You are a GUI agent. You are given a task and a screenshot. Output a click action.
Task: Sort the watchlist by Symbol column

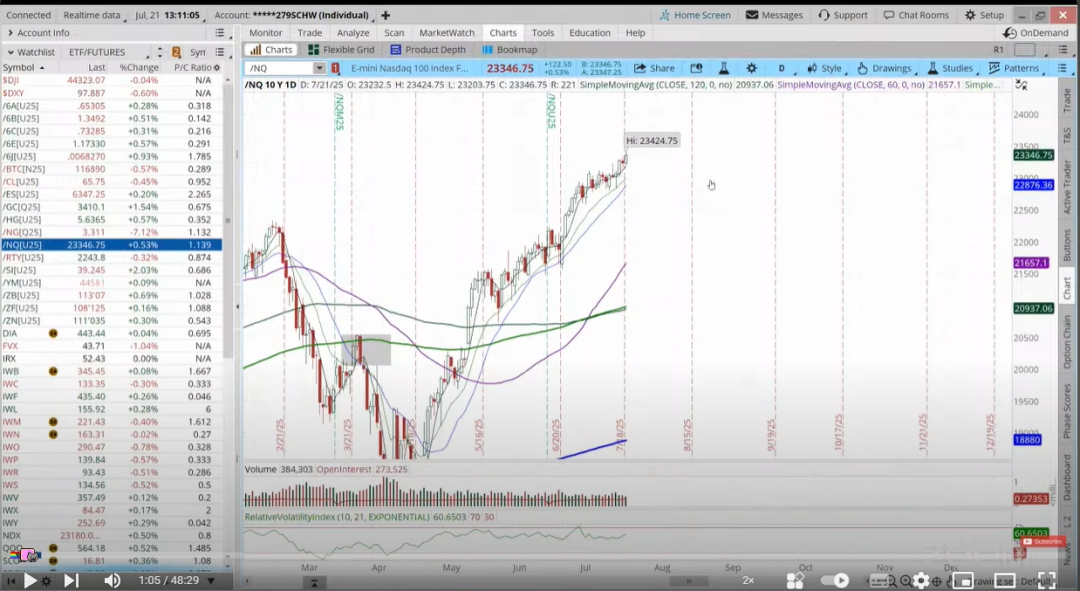click(x=24, y=68)
